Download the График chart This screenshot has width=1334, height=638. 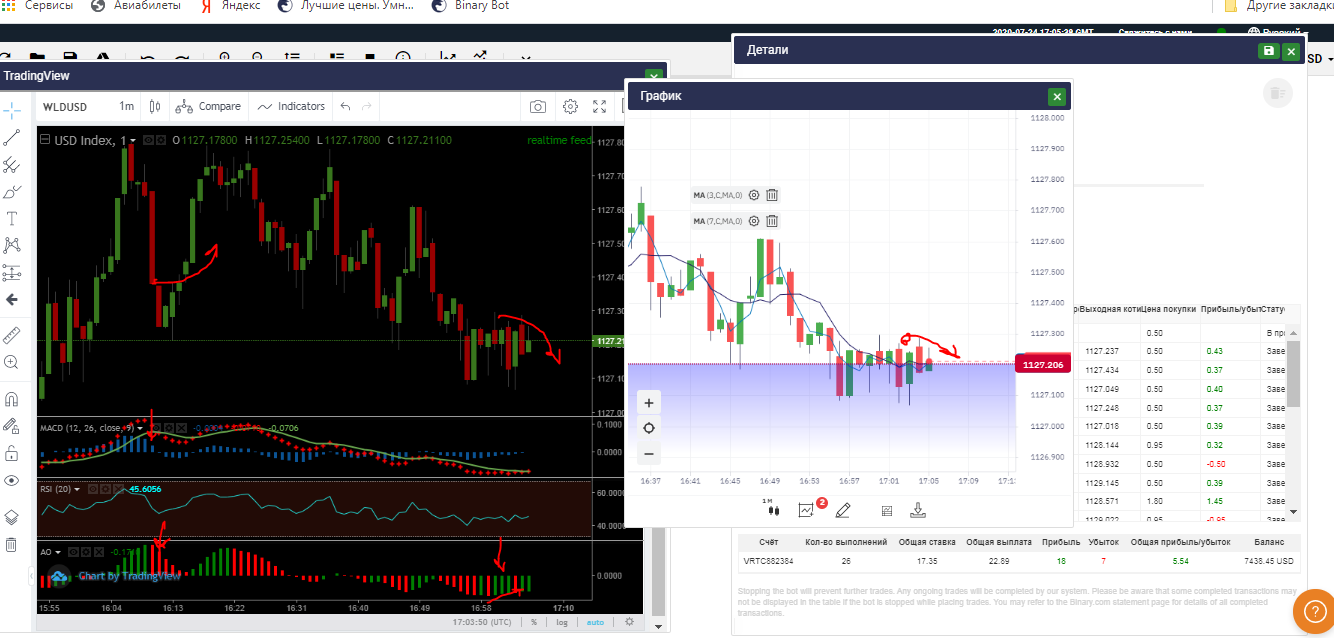tap(918, 510)
